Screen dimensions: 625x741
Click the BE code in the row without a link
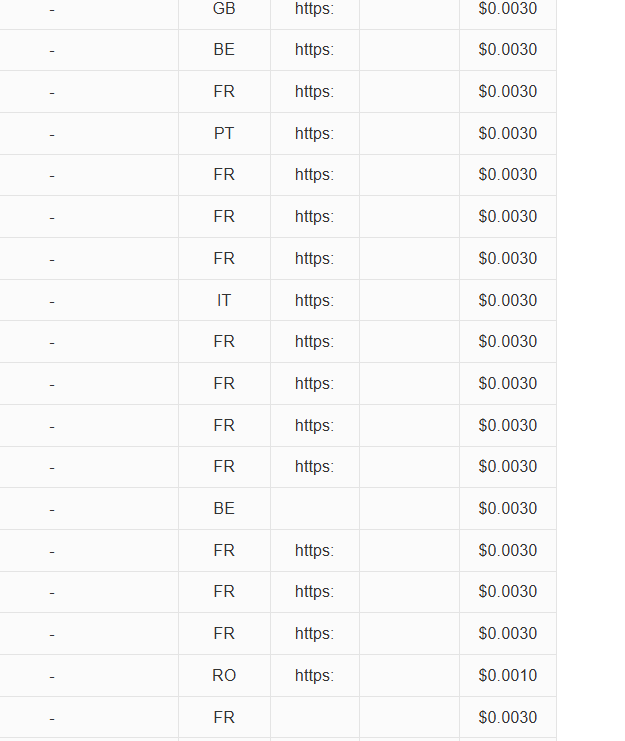point(224,508)
